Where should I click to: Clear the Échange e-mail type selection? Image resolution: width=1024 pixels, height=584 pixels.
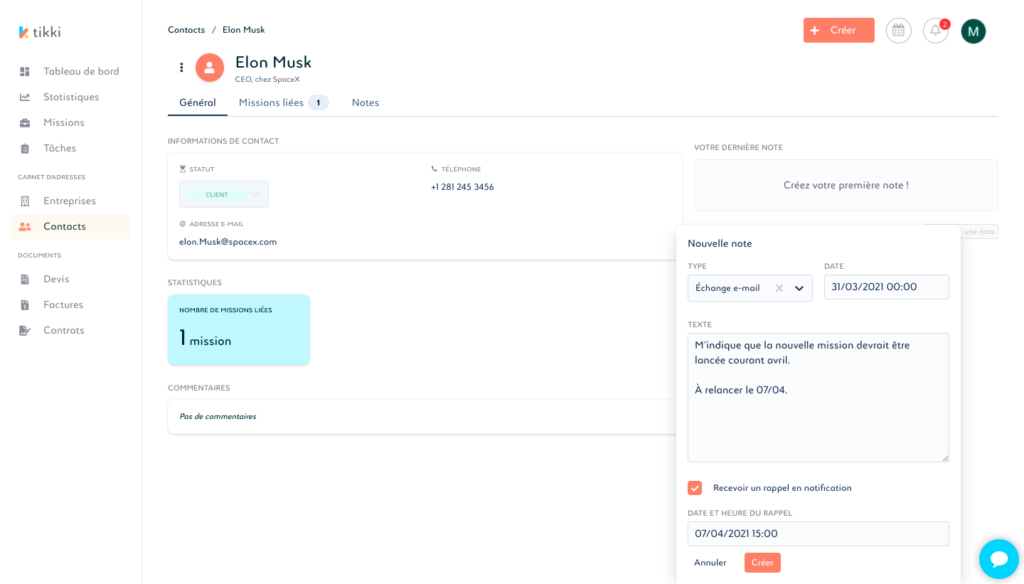(x=779, y=288)
